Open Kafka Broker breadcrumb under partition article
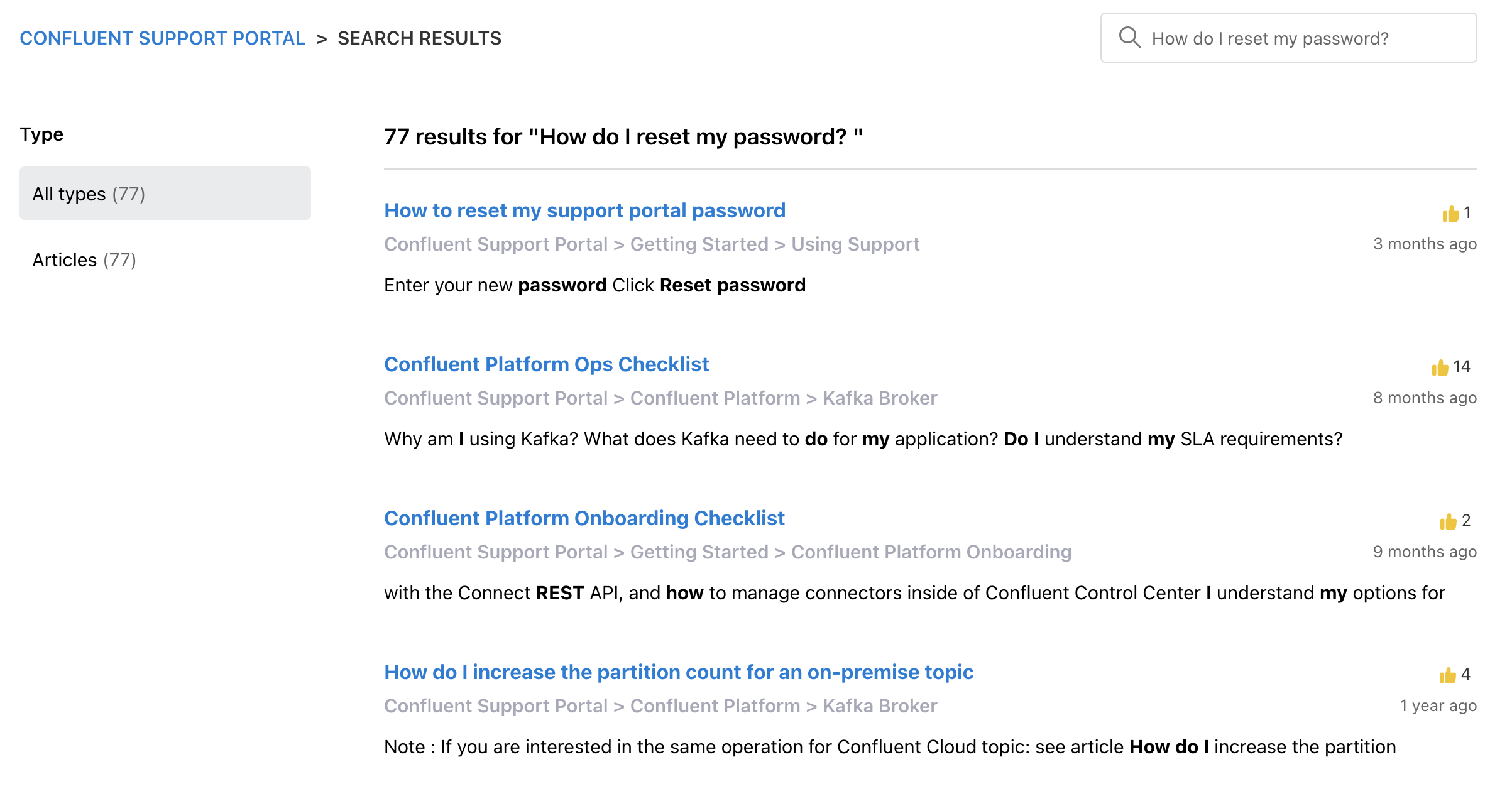1512x789 pixels. (880, 705)
